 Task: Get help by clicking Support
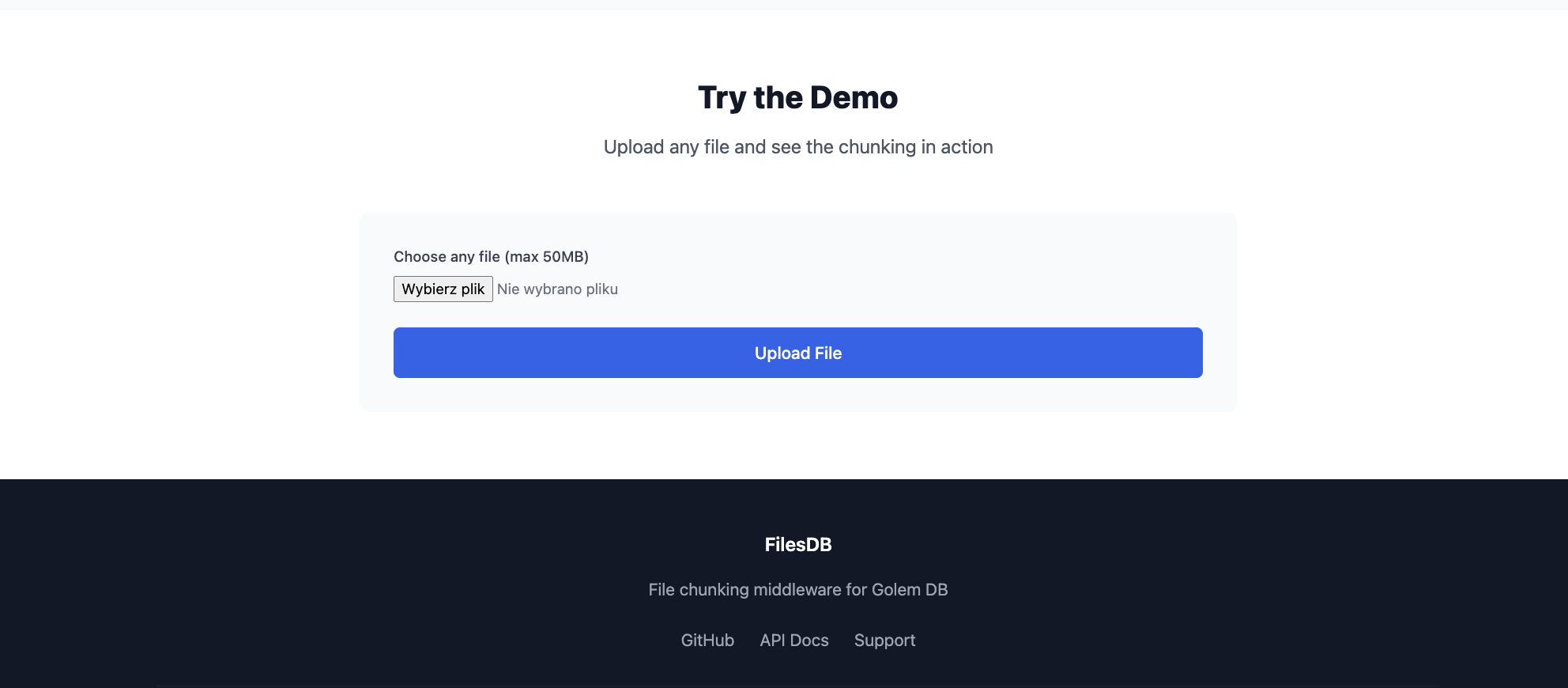coord(884,640)
